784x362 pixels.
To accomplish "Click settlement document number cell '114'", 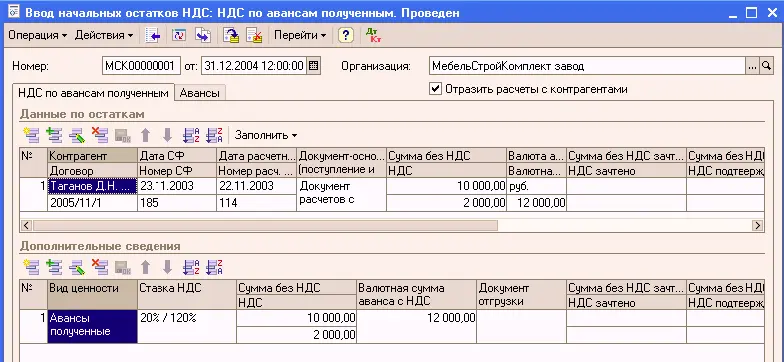I will click(256, 202).
